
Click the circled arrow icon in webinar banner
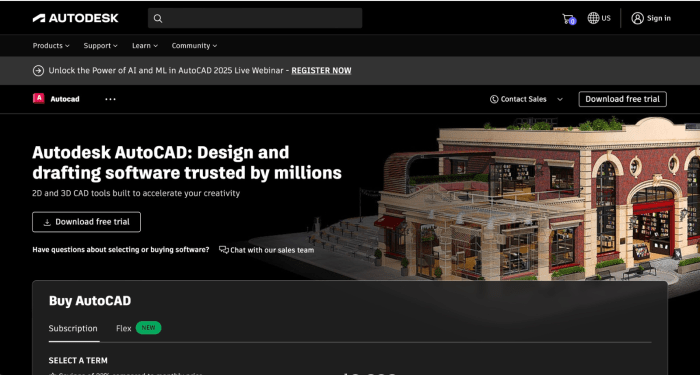pos(38,71)
